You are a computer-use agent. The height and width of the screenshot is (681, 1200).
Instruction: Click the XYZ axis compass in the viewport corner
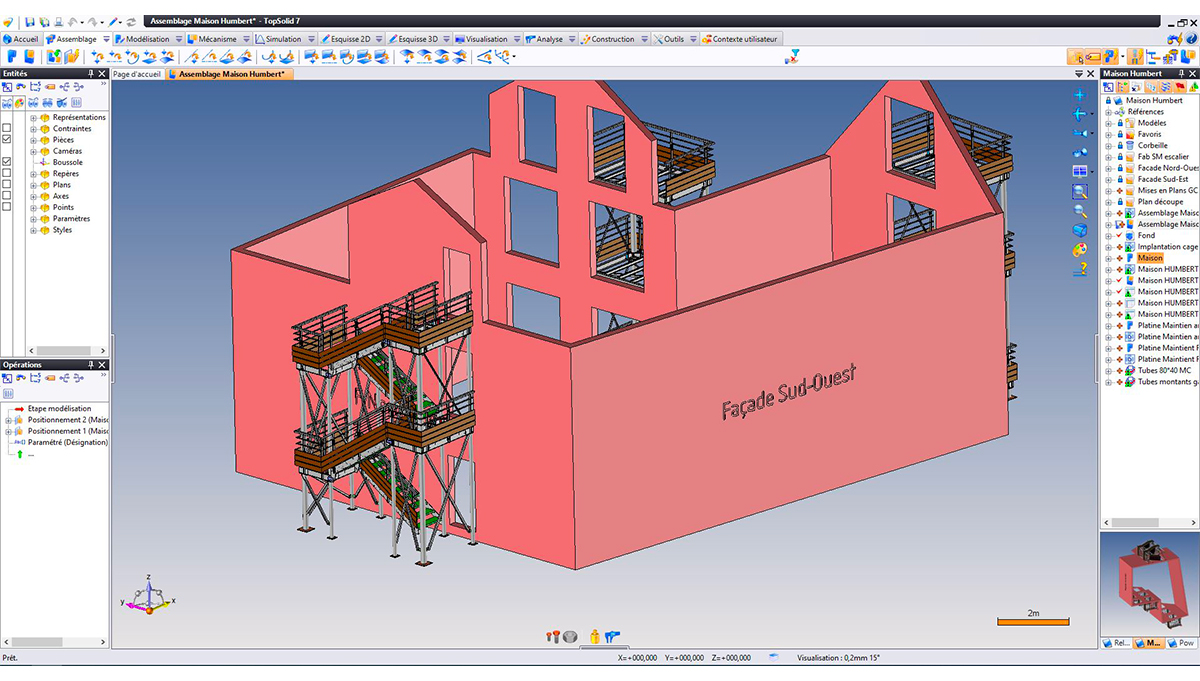(x=149, y=597)
